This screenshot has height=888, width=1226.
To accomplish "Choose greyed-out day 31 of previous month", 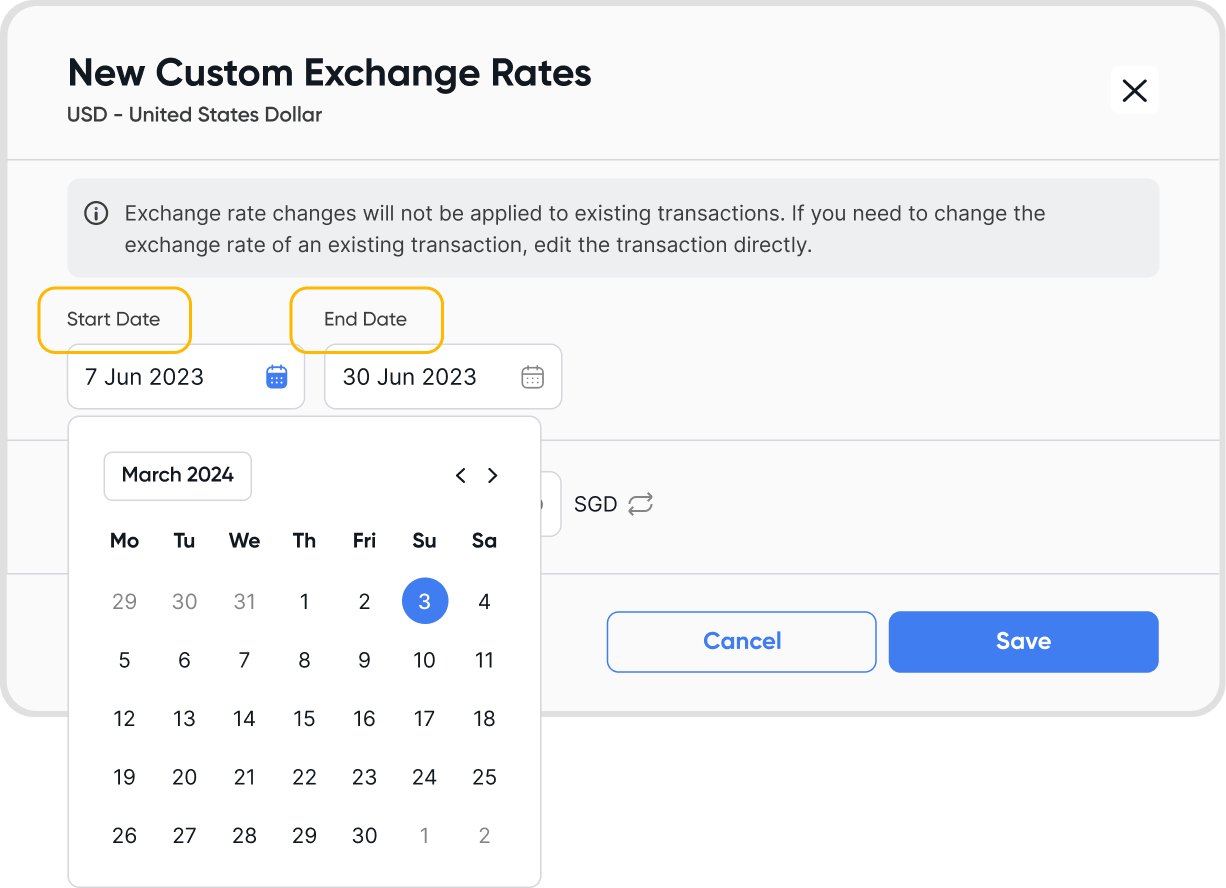I will tap(245, 601).
